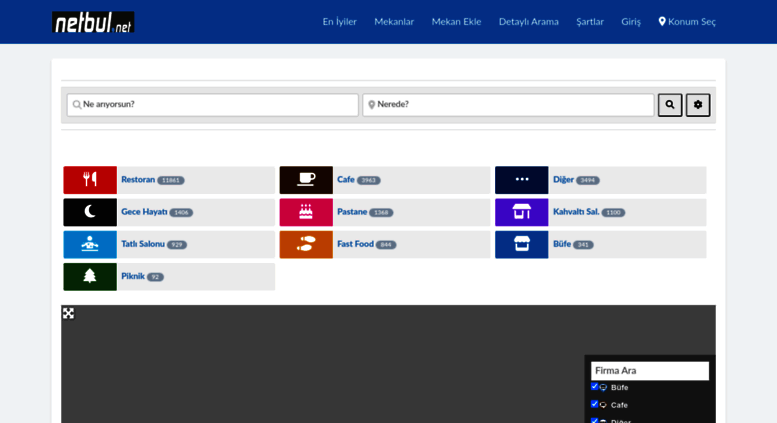Focus the Firma Ara map search field
Image resolution: width=777 pixels, height=423 pixels.
click(650, 370)
